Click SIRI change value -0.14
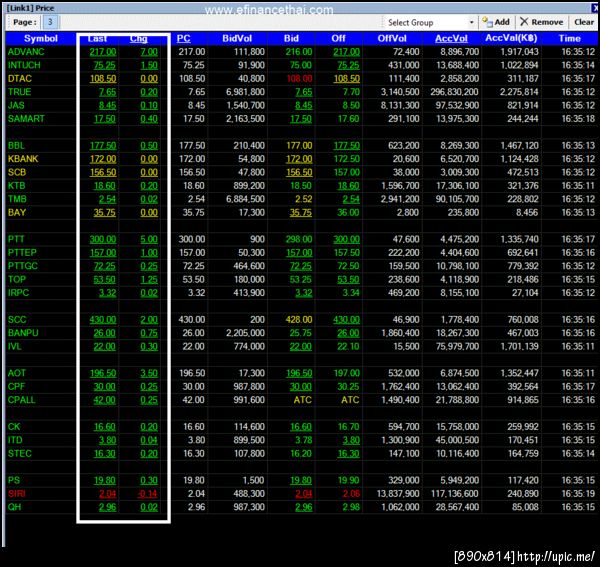 [148, 494]
